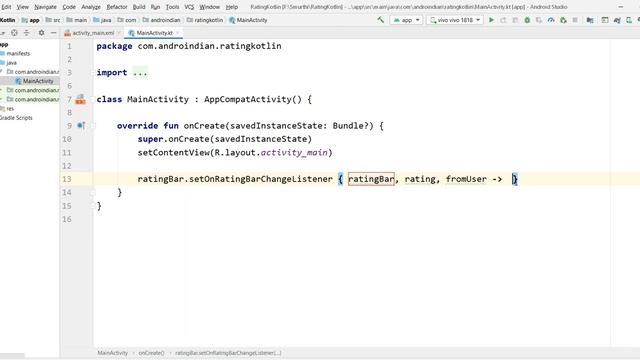Open the View menu
This screenshot has height=360, width=640.
22,7
